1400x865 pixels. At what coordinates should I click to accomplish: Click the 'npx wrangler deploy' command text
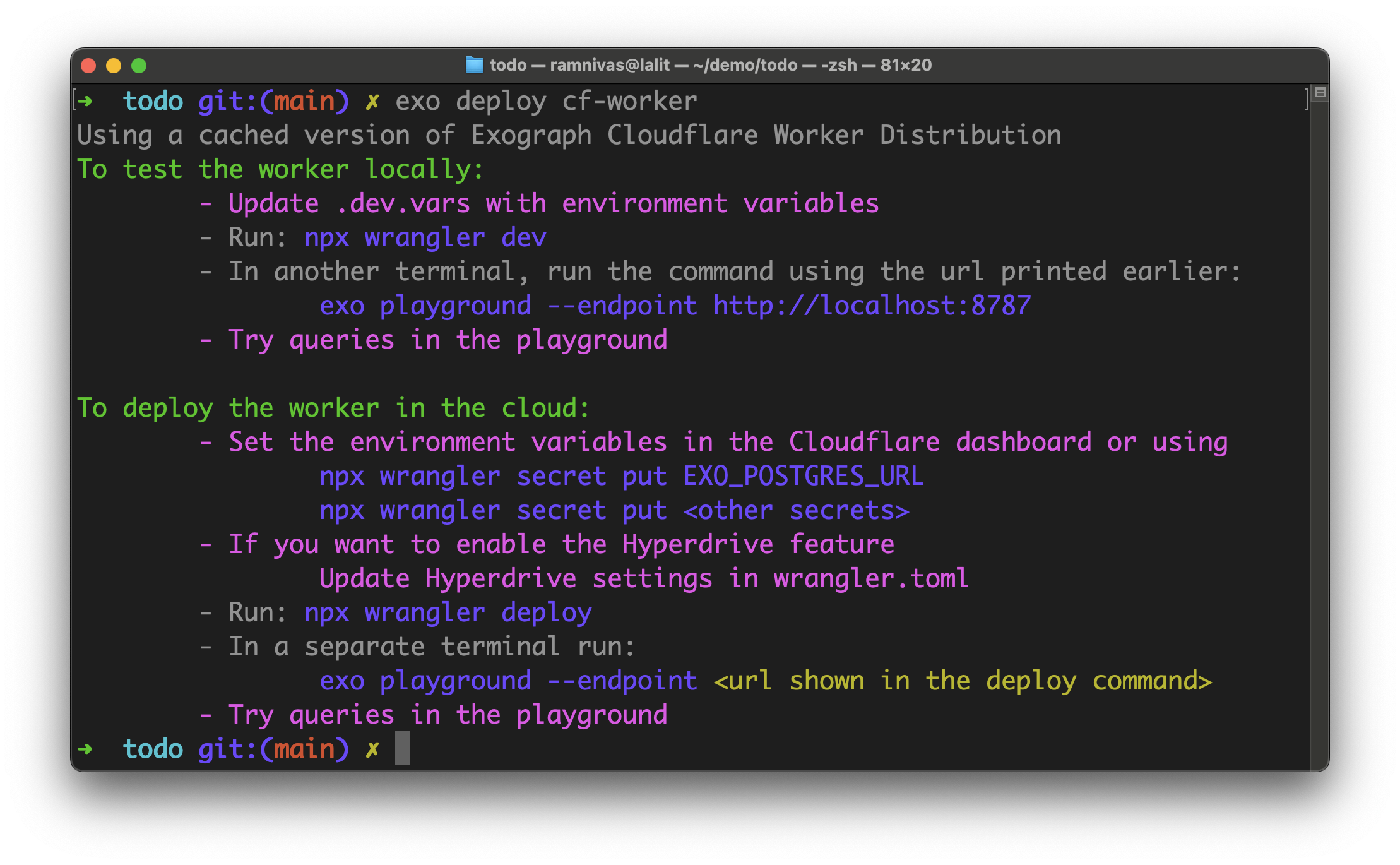point(448,612)
